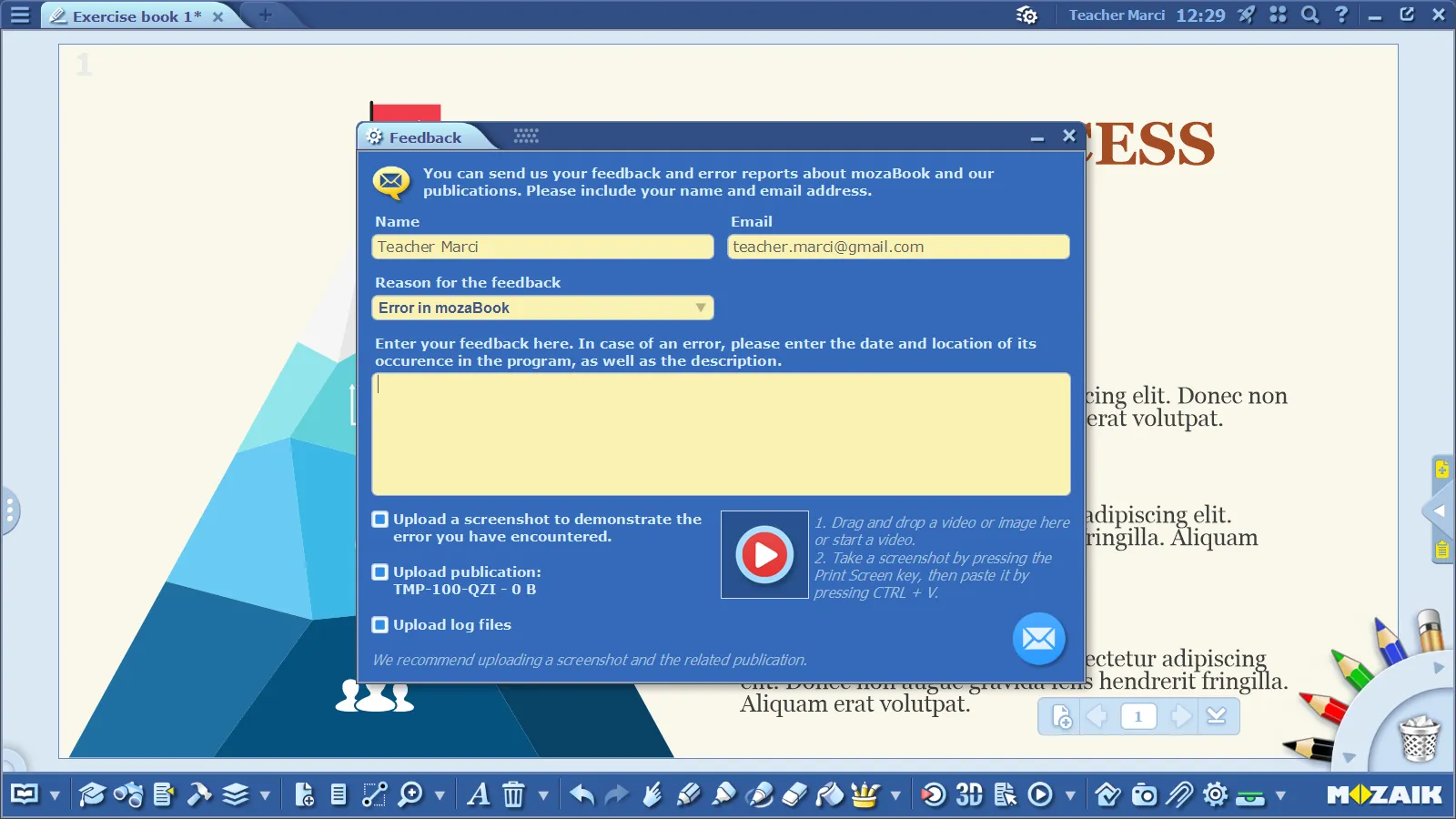Tick the Upload log files checkbox
Viewport: 1456px width, 819px height.
click(x=380, y=625)
